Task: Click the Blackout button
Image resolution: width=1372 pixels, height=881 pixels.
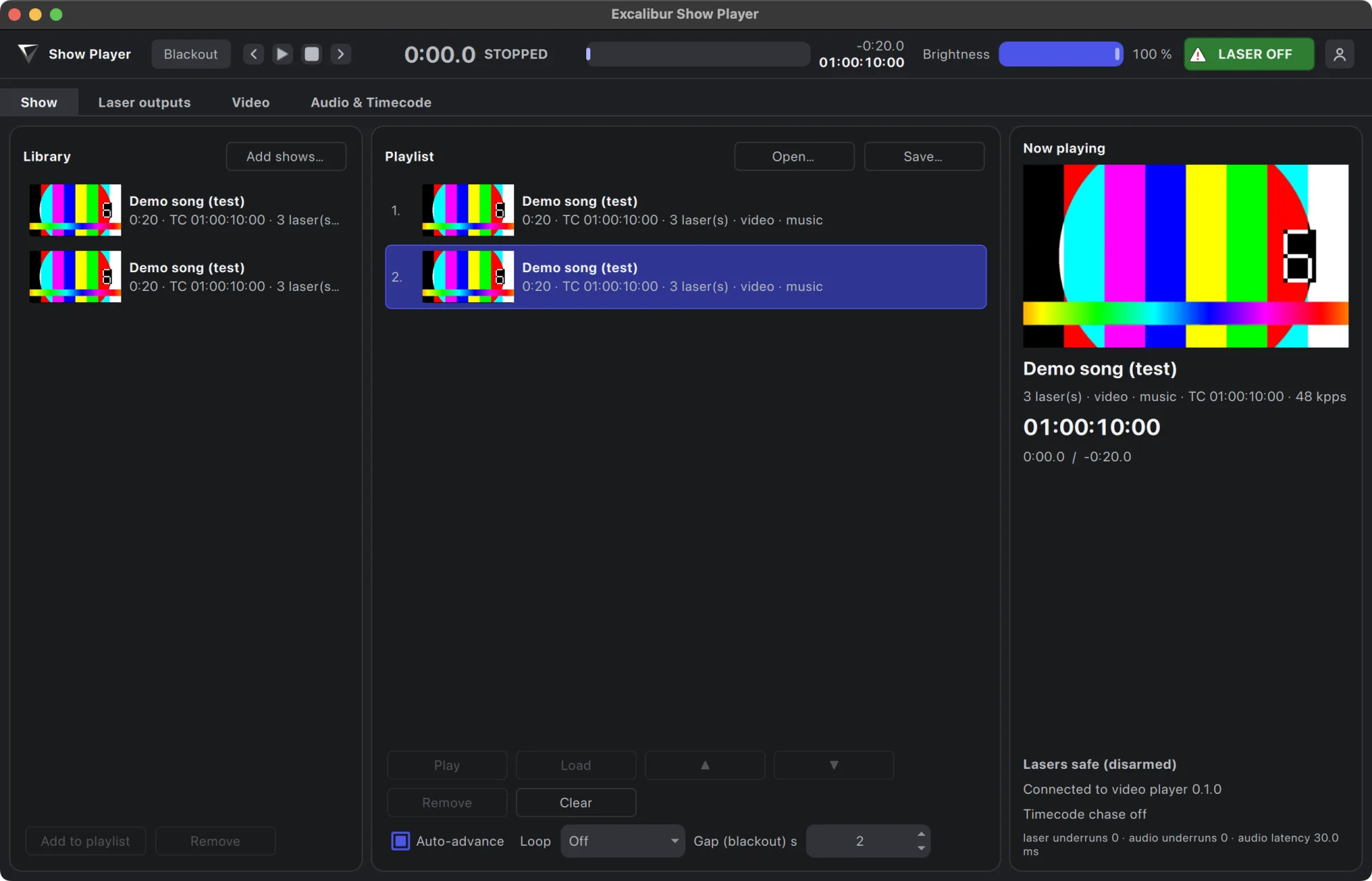Action: tap(191, 54)
